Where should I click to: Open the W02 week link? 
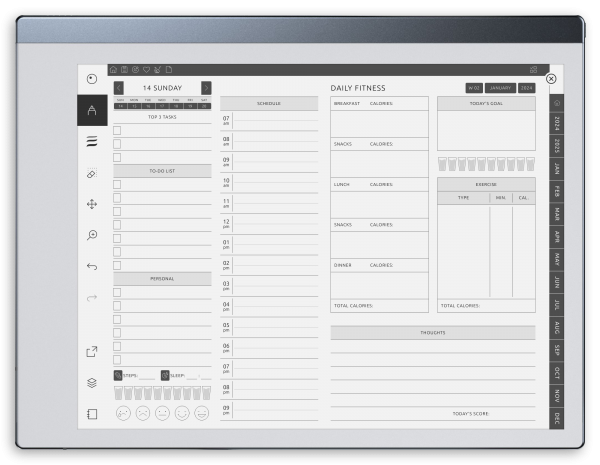(x=474, y=88)
